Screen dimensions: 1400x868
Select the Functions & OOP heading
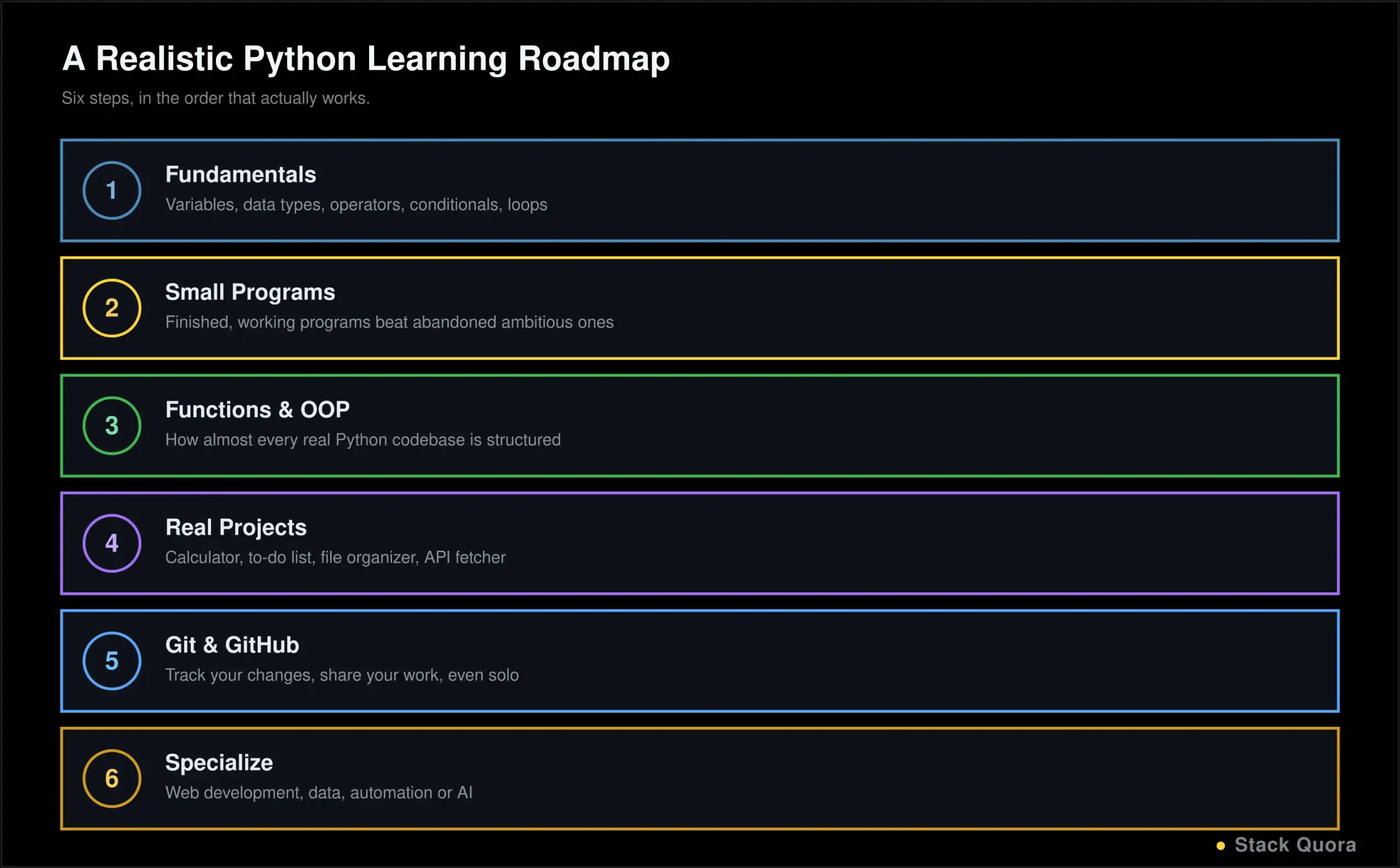(257, 410)
